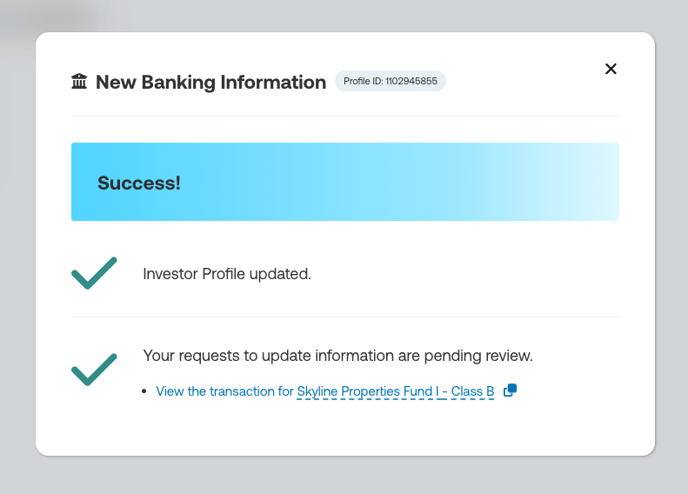Click the blue Success banner
The width and height of the screenshot is (688, 494).
pyautogui.click(x=345, y=182)
